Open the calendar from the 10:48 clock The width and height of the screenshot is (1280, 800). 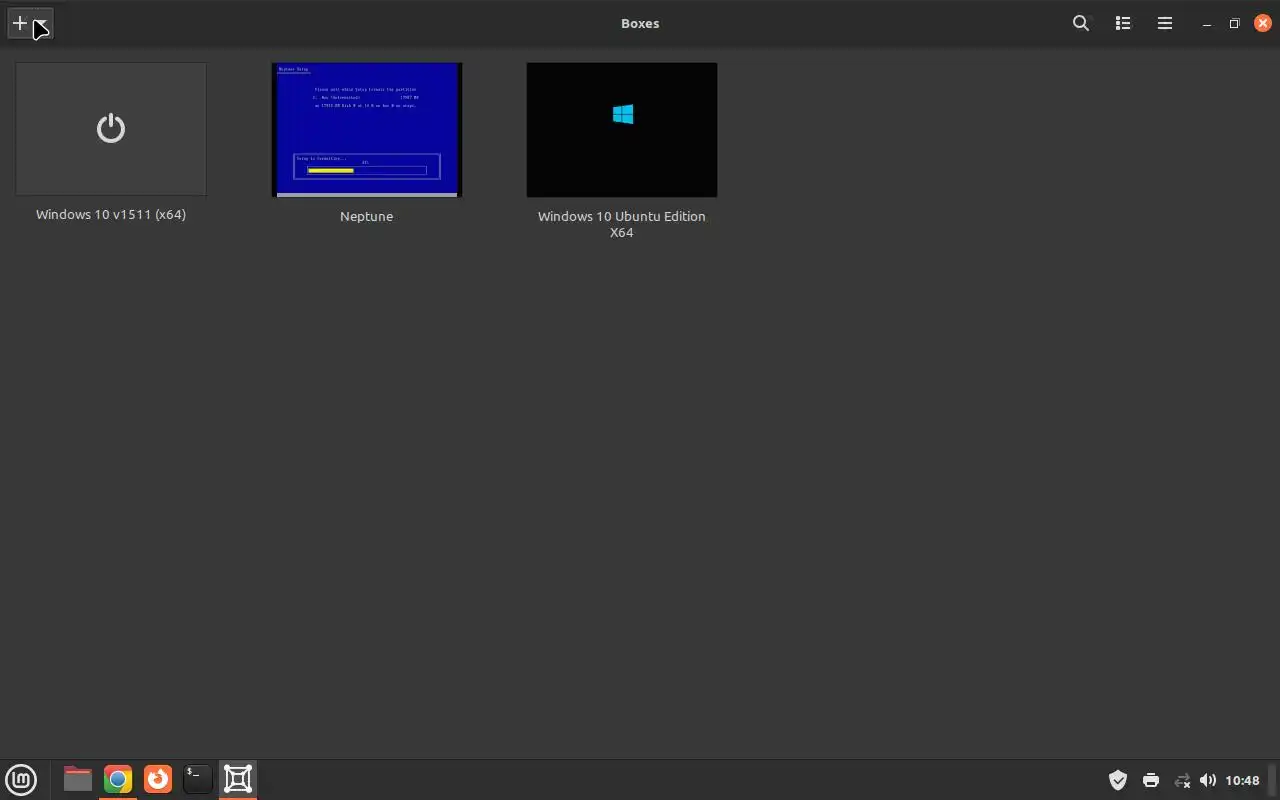(x=1243, y=780)
